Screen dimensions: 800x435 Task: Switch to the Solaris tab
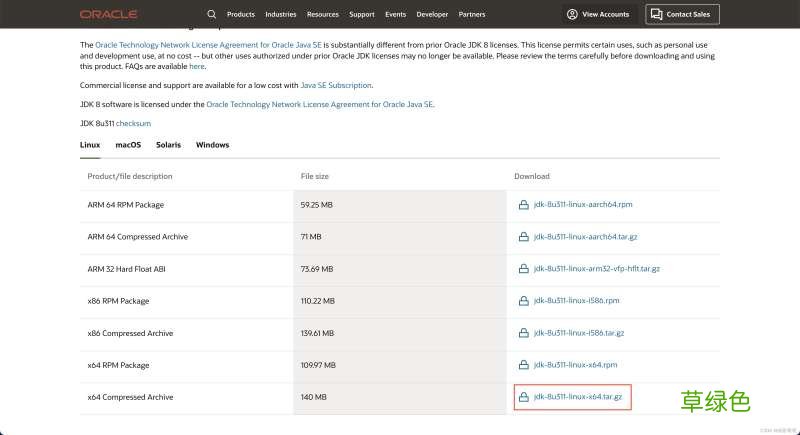[168, 145]
